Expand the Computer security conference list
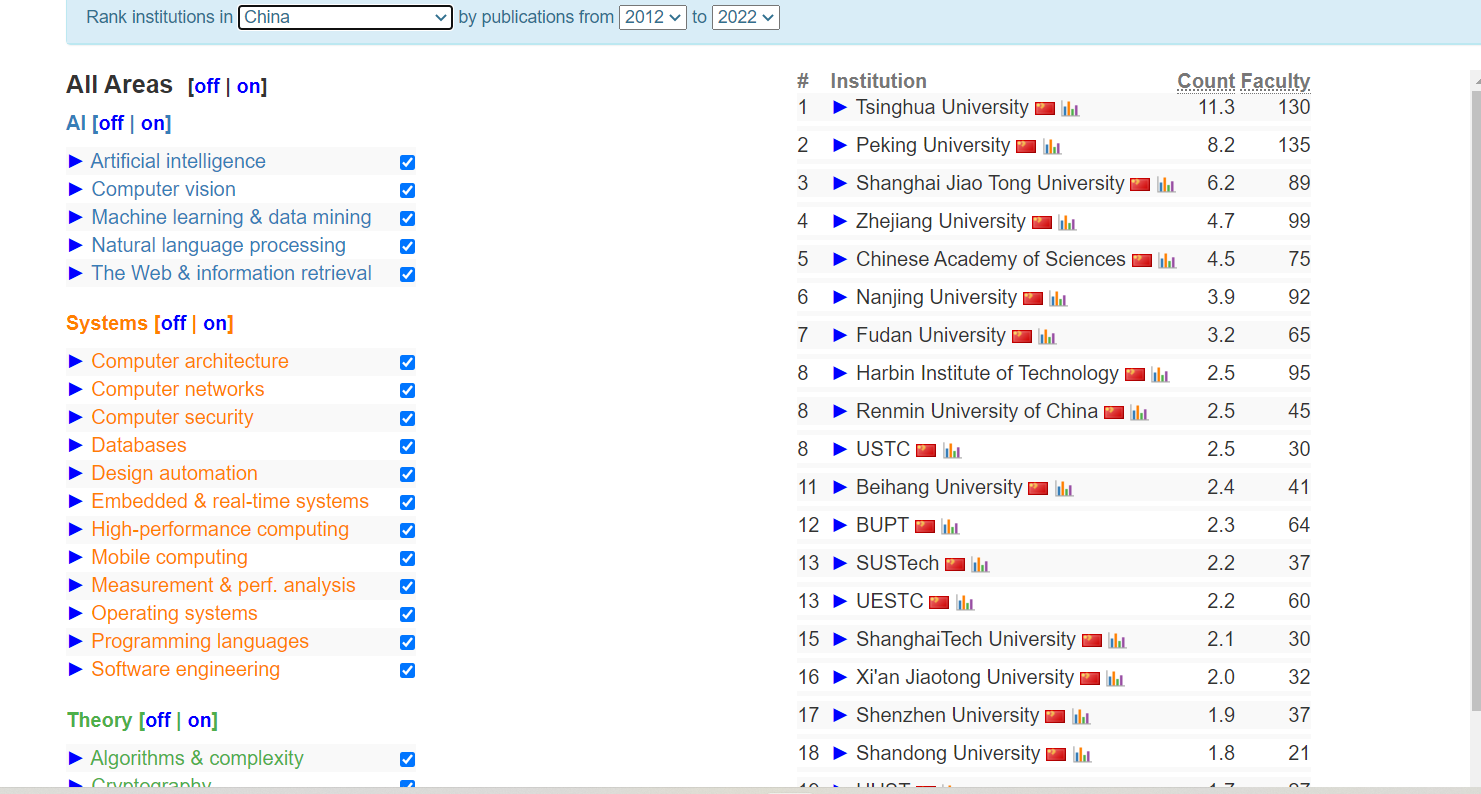This screenshot has height=794, width=1481. [75, 417]
